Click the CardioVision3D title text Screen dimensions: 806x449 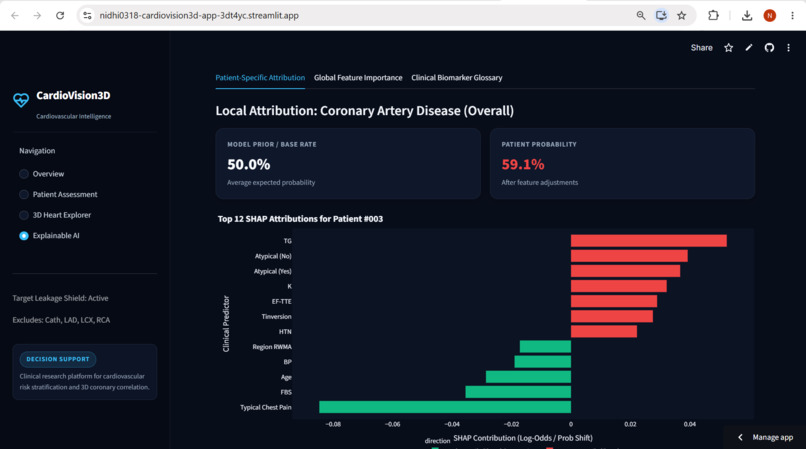pyautogui.click(x=73, y=96)
